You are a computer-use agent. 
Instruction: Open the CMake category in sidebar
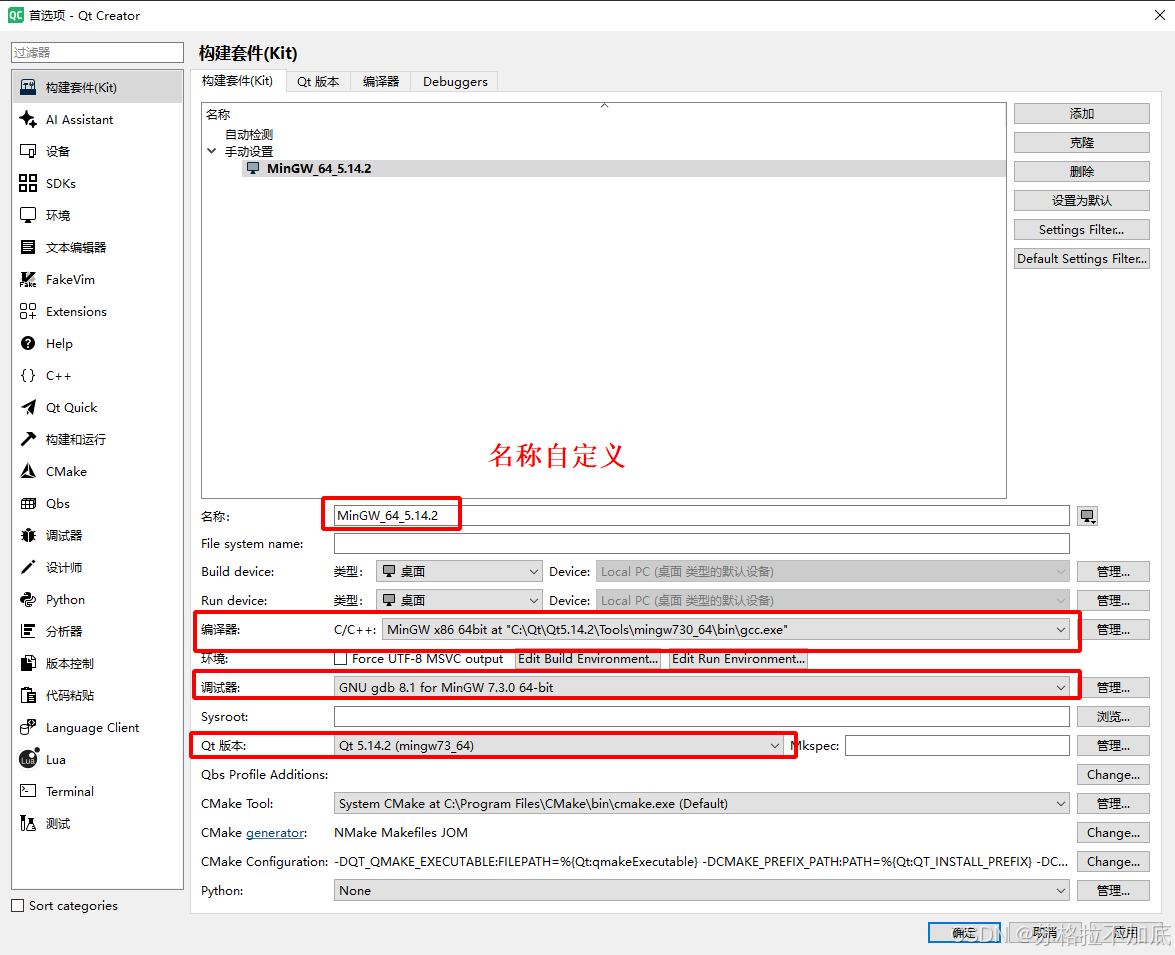(66, 472)
